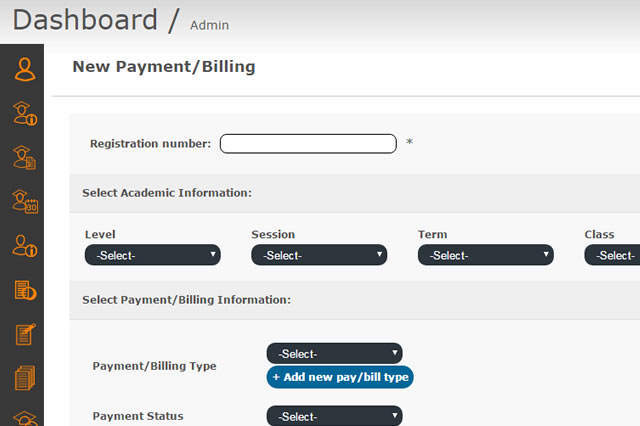Image resolution: width=640 pixels, height=426 pixels.
Task: Click the notepad with pencil sidebar icon
Action: click(x=24, y=334)
